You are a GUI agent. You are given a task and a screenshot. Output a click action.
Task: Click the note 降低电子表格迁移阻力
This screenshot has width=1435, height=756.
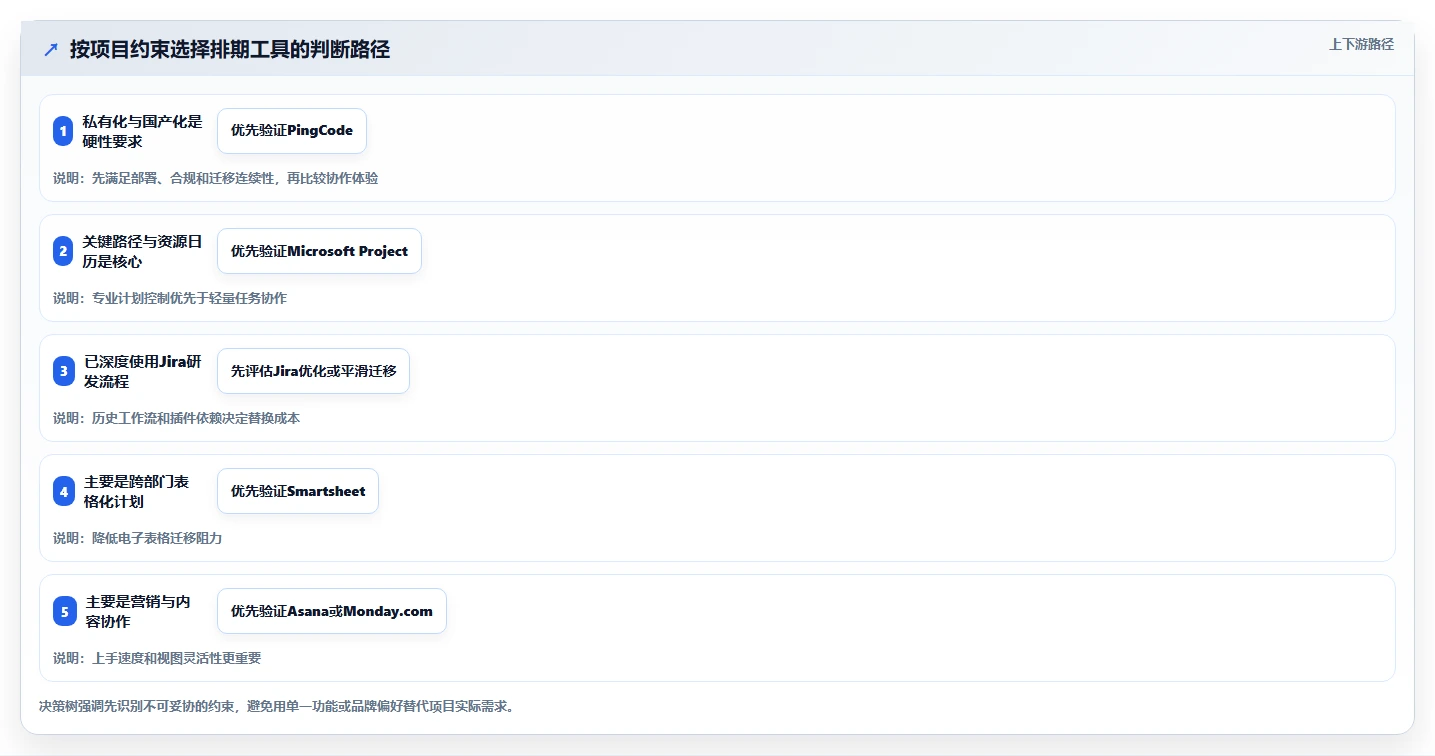(x=137, y=538)
